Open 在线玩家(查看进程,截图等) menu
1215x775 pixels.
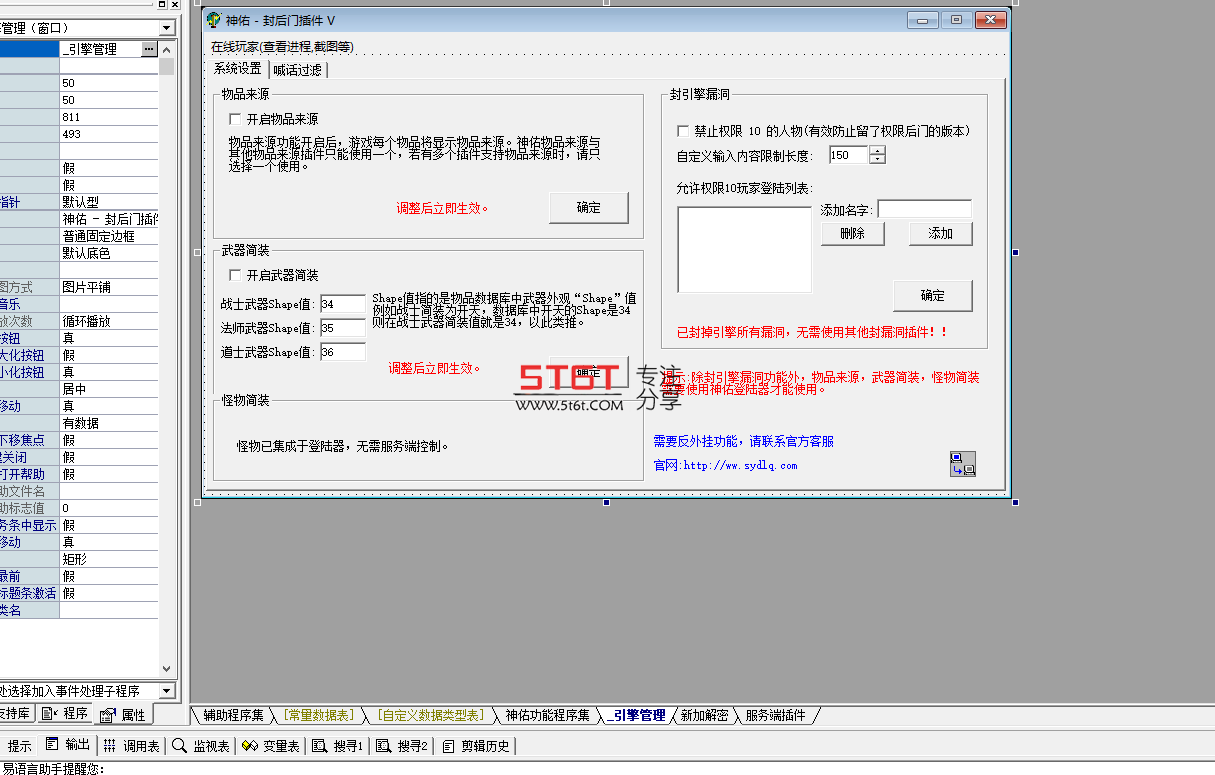click(x=282, y=46)
